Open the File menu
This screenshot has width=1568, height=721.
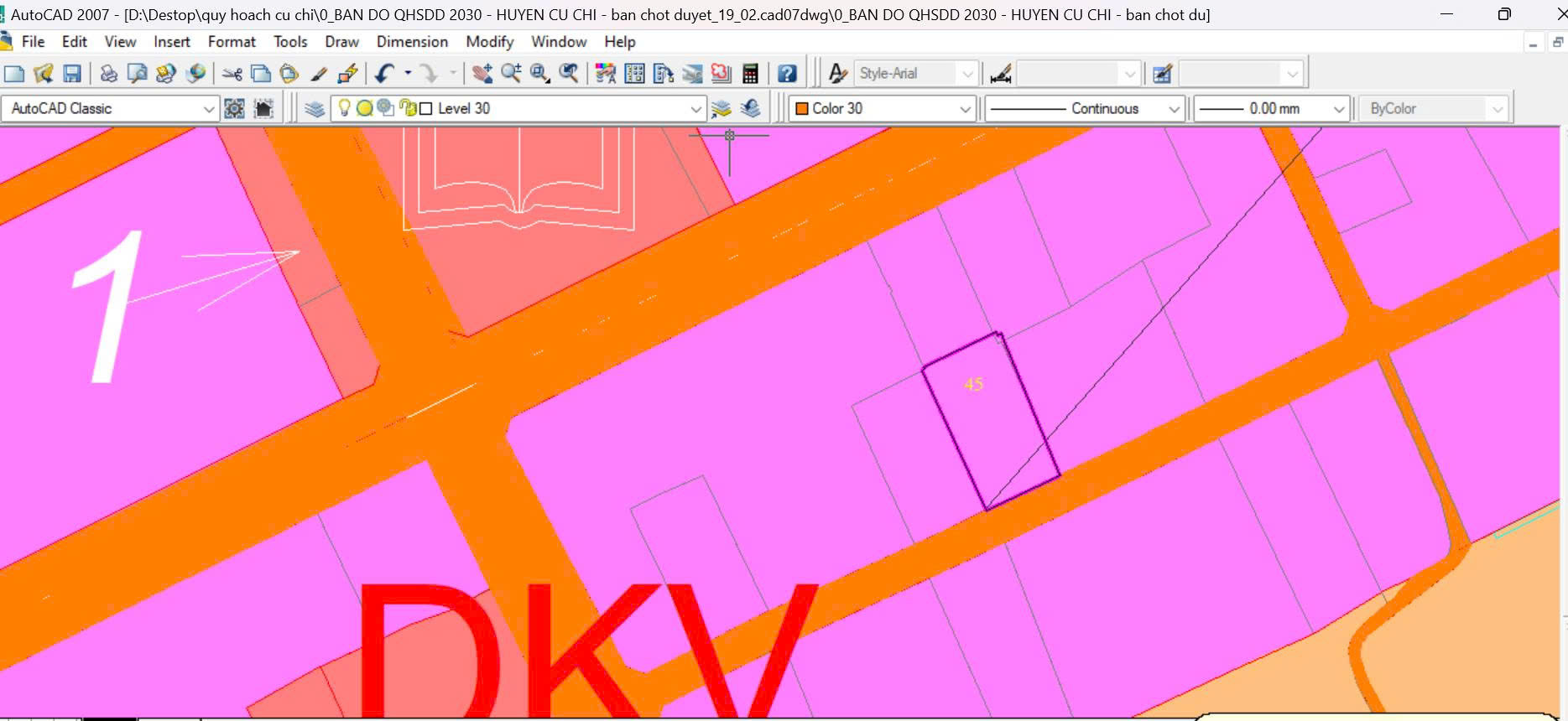point(34,42)
